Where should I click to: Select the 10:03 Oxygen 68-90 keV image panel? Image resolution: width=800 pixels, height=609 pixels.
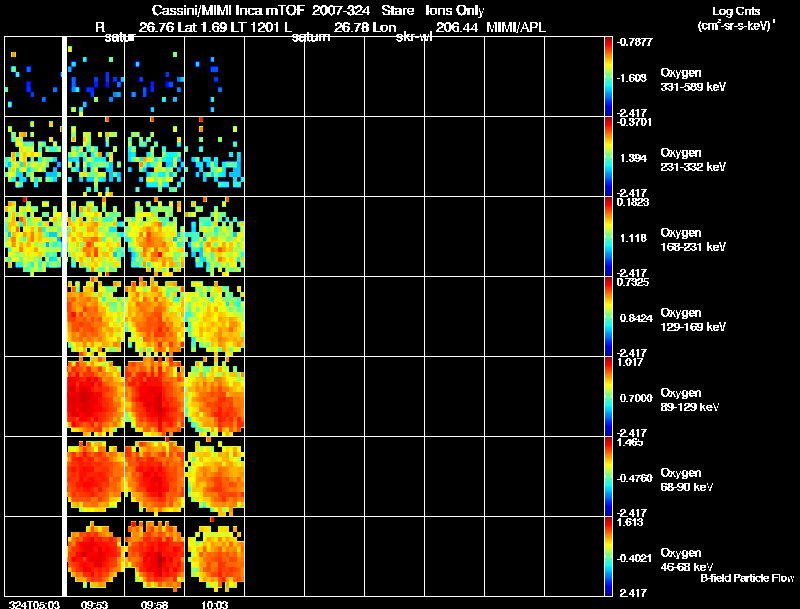(x=215, y=477)
